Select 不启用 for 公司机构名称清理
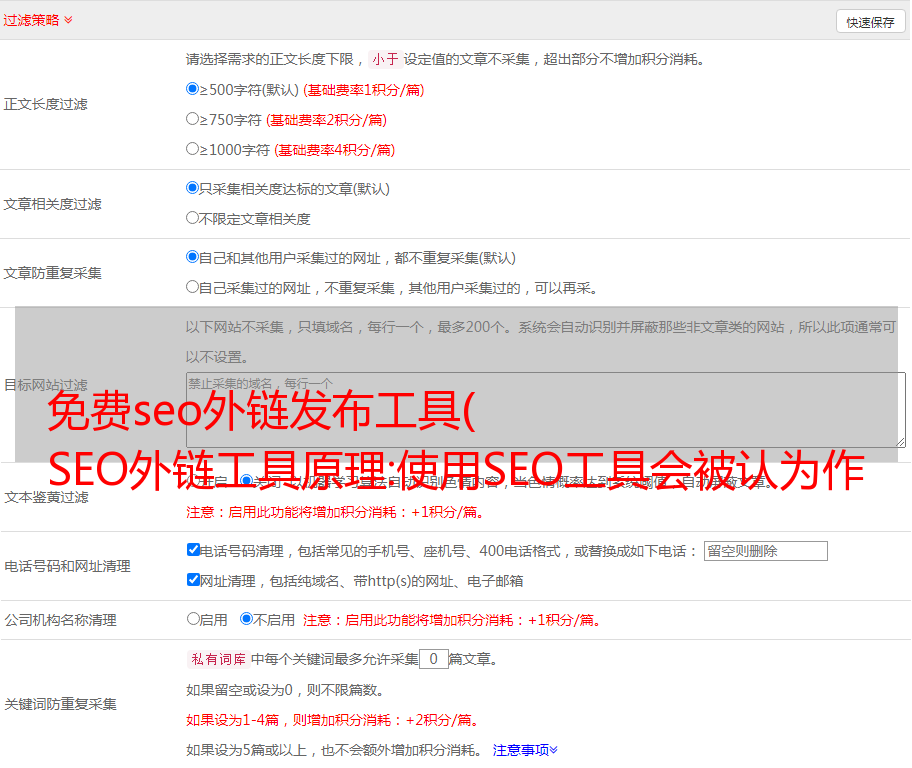 point(246,619)
